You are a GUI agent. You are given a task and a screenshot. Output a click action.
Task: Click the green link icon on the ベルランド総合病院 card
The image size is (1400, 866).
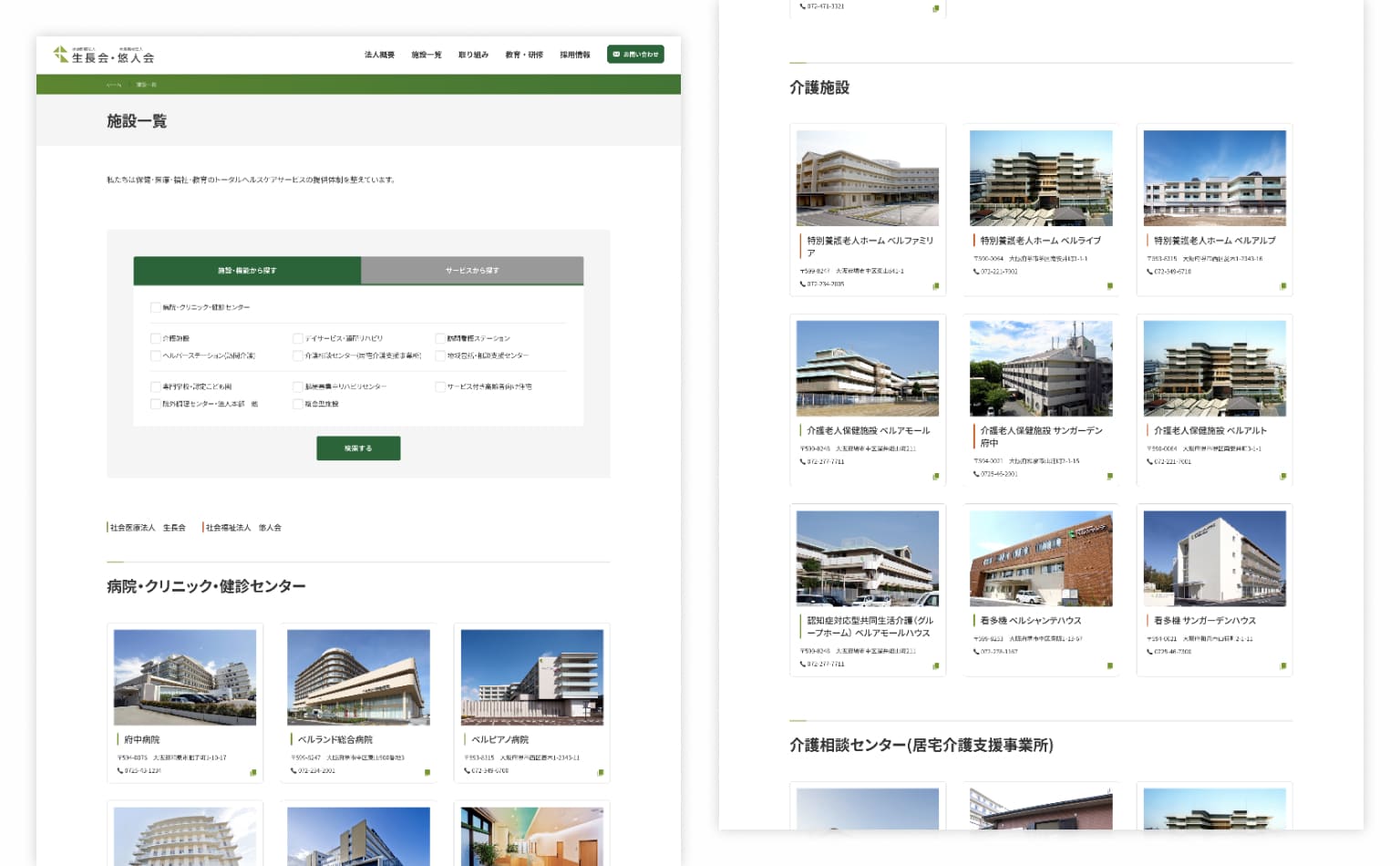point(427,772)
